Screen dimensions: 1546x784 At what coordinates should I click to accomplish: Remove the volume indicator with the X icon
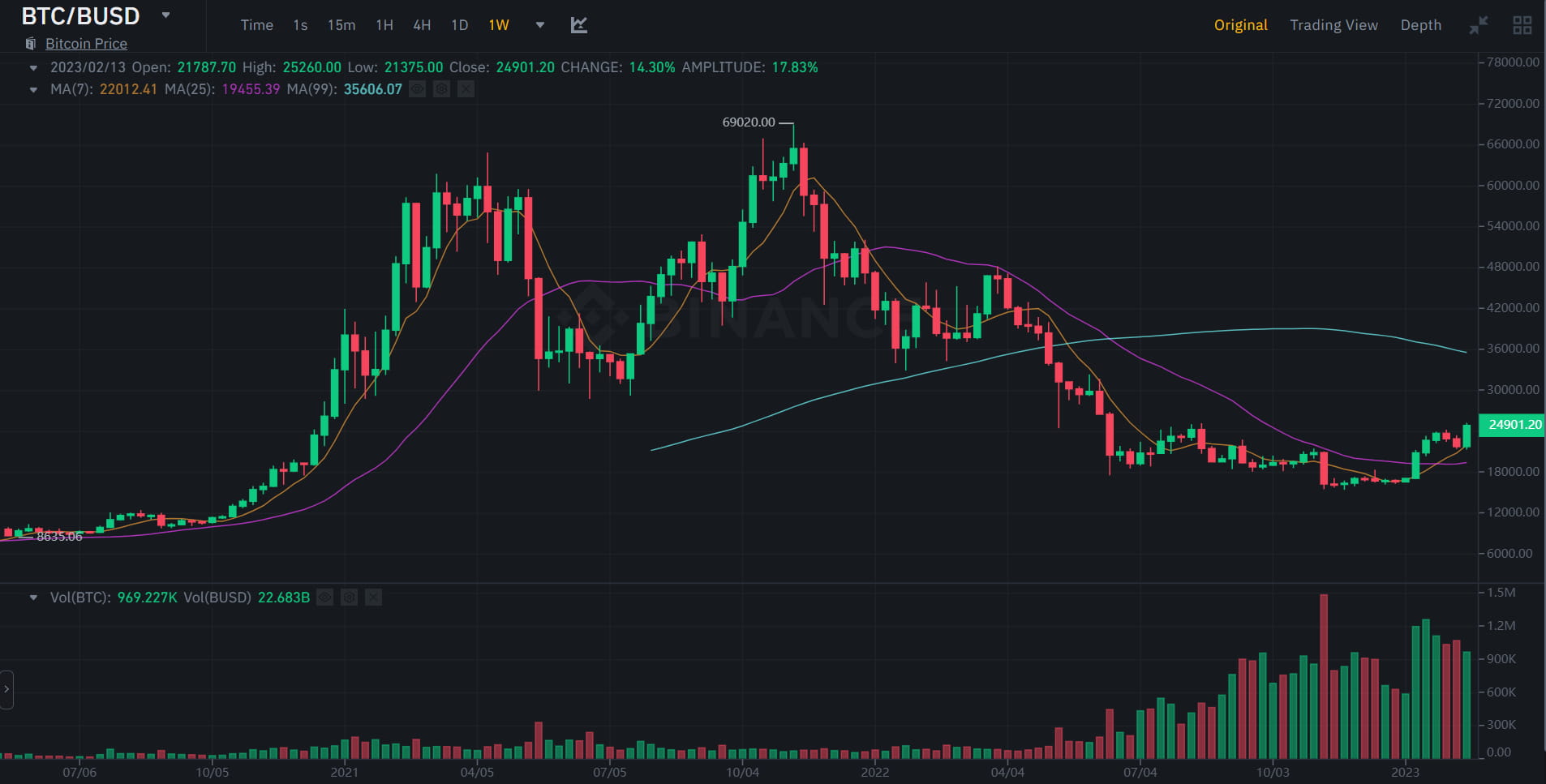click(x=374, y=598)
